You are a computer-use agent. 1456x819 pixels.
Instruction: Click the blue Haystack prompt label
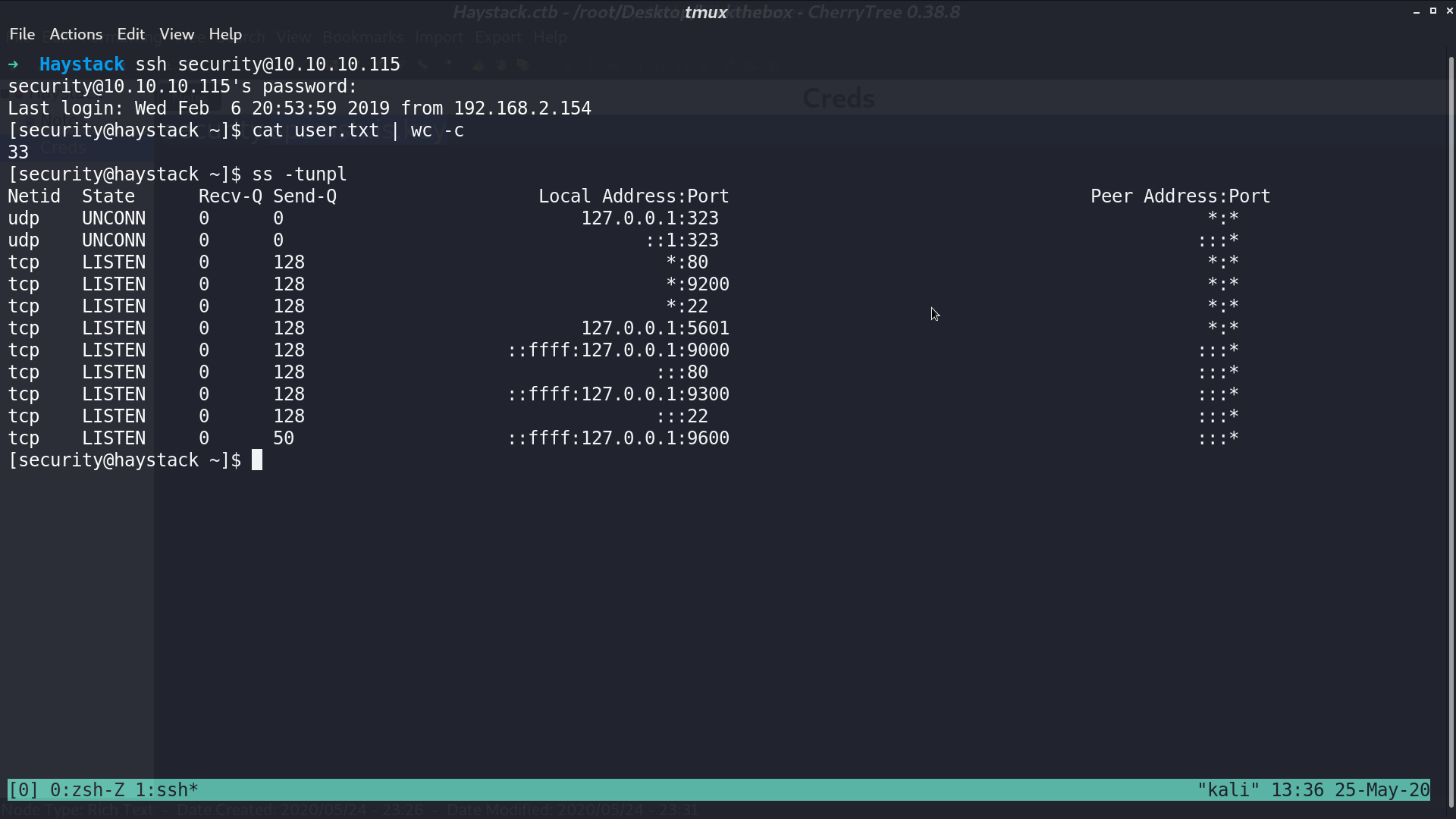coord(82,64)
